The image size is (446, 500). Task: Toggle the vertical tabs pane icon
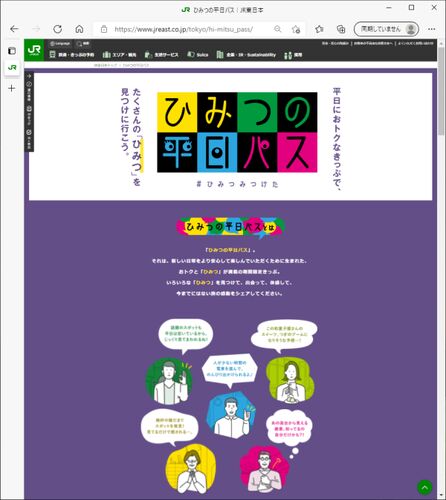12,51
